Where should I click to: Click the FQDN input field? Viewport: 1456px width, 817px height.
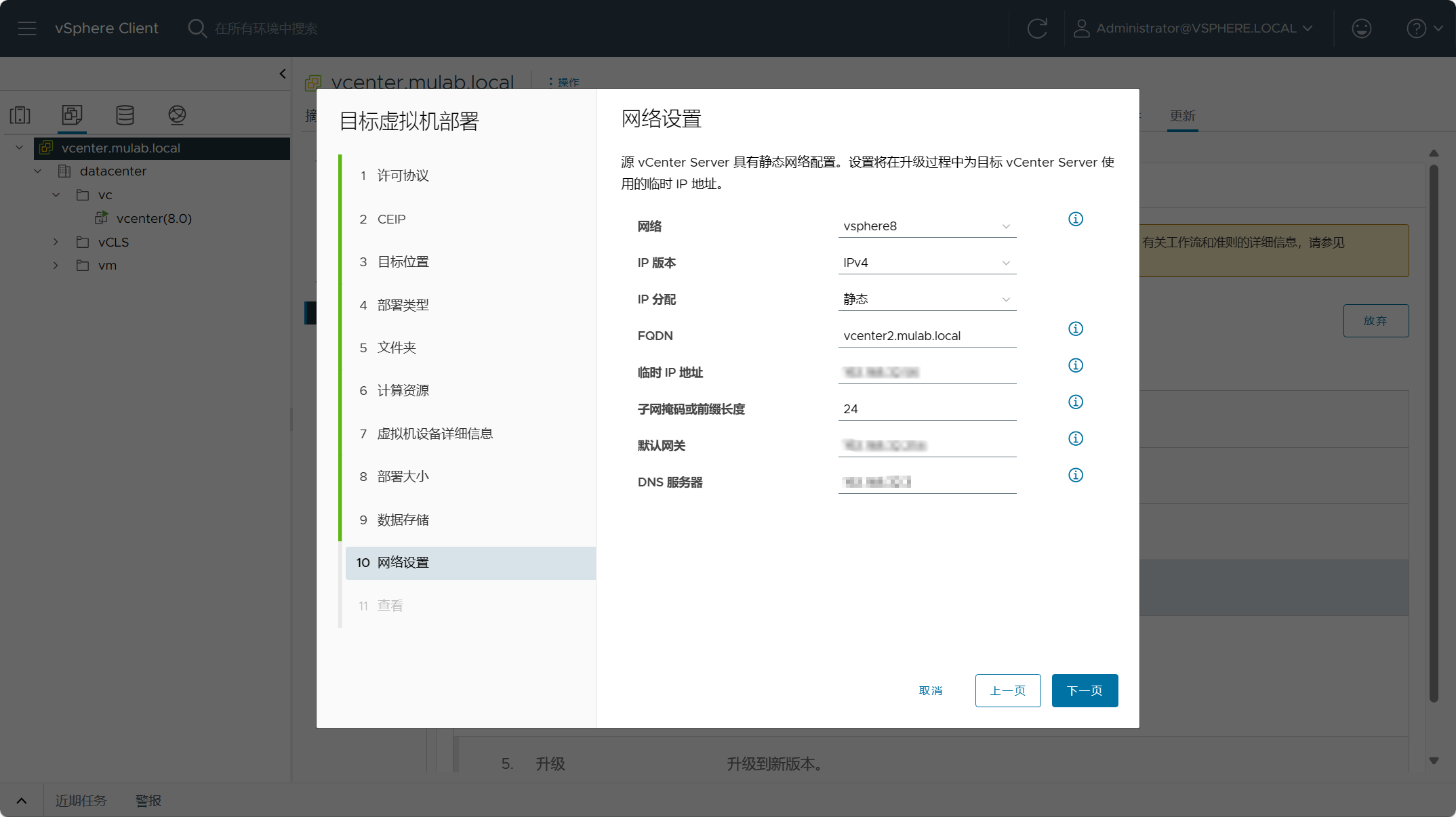[x=927, y=336]
